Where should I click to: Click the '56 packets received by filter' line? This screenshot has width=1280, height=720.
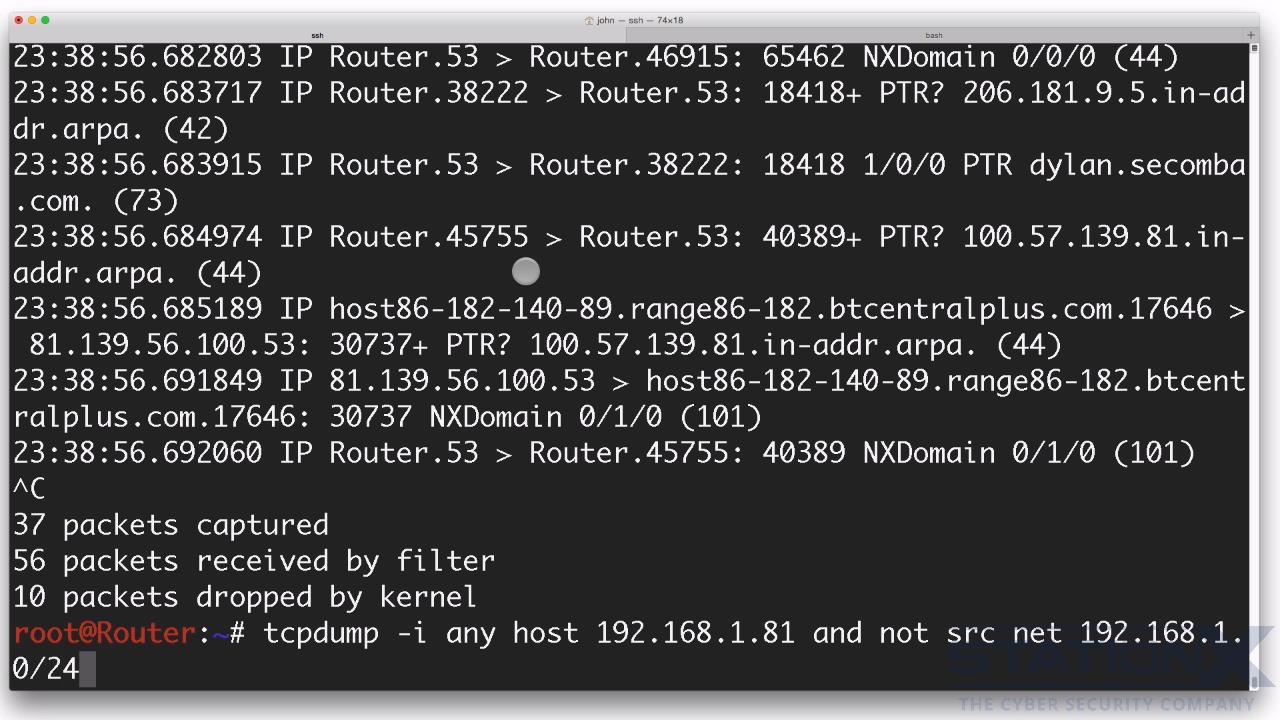254,561
